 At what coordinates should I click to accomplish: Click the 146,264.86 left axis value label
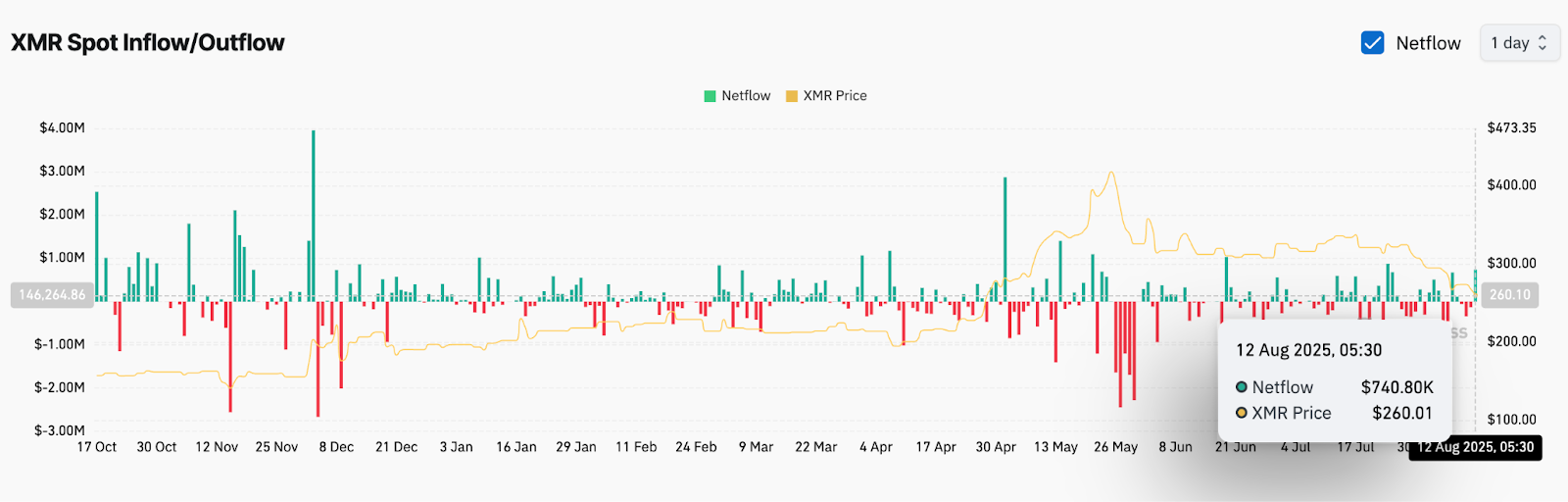52,295
